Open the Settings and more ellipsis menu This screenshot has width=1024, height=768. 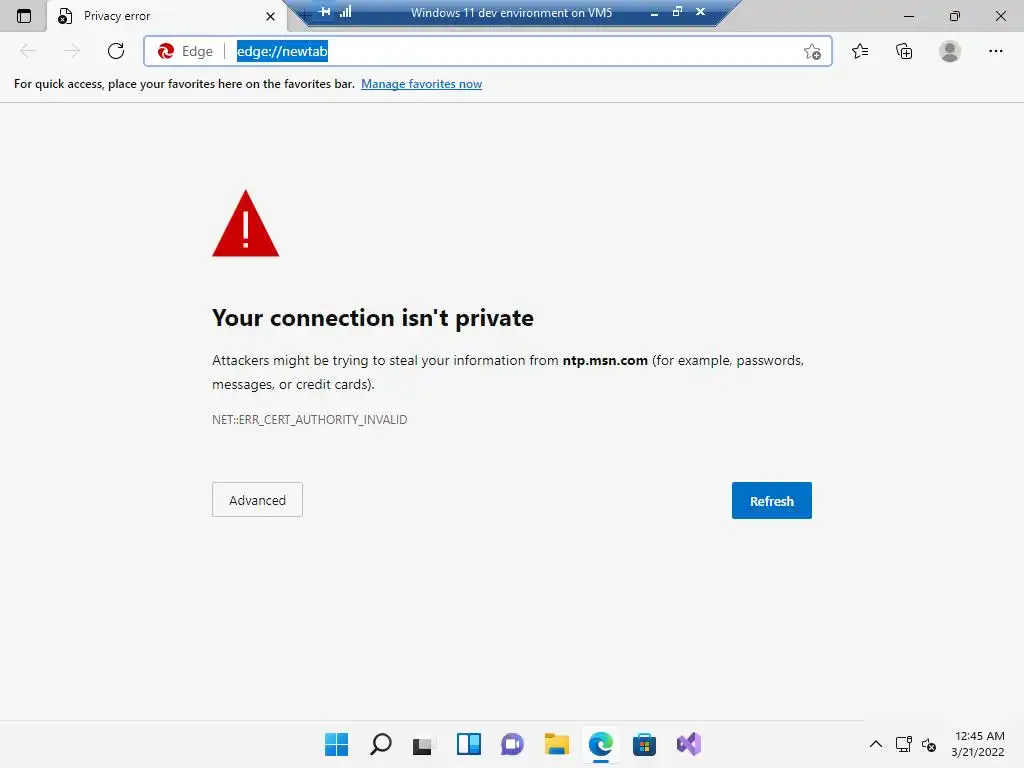coord(995,51)
